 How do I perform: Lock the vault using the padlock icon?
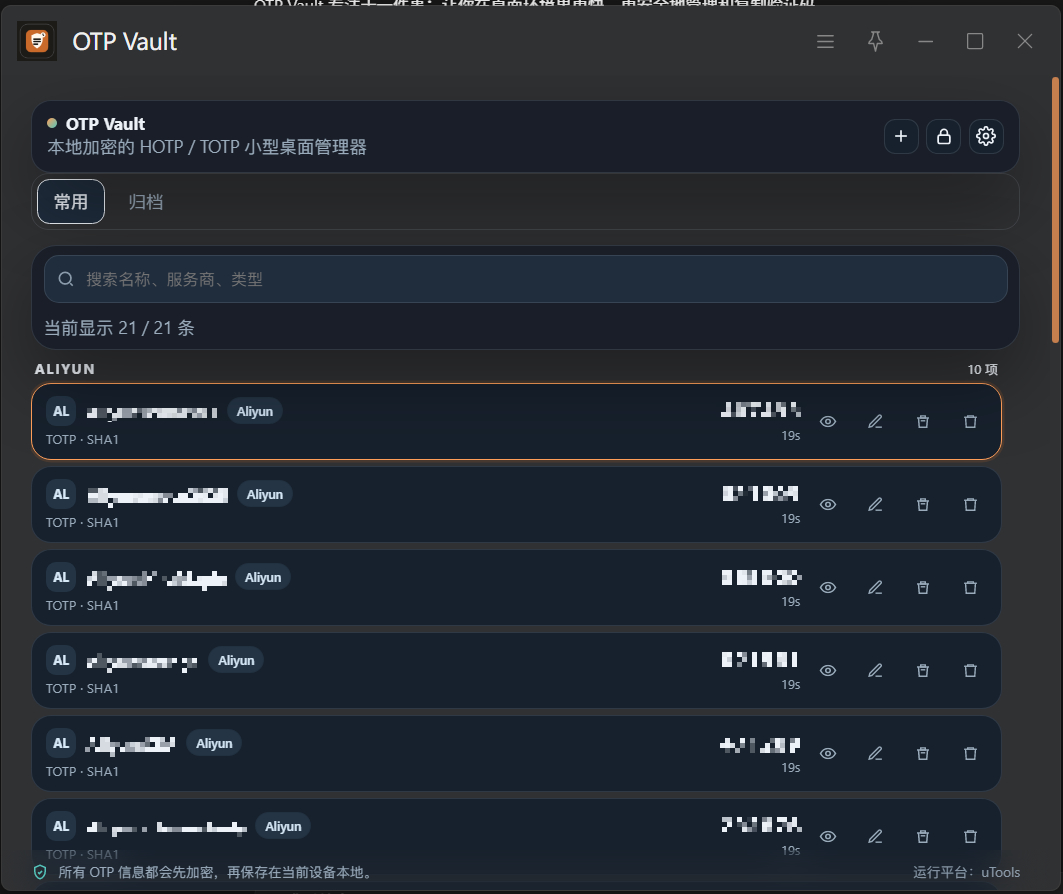(x=944, y=136)
